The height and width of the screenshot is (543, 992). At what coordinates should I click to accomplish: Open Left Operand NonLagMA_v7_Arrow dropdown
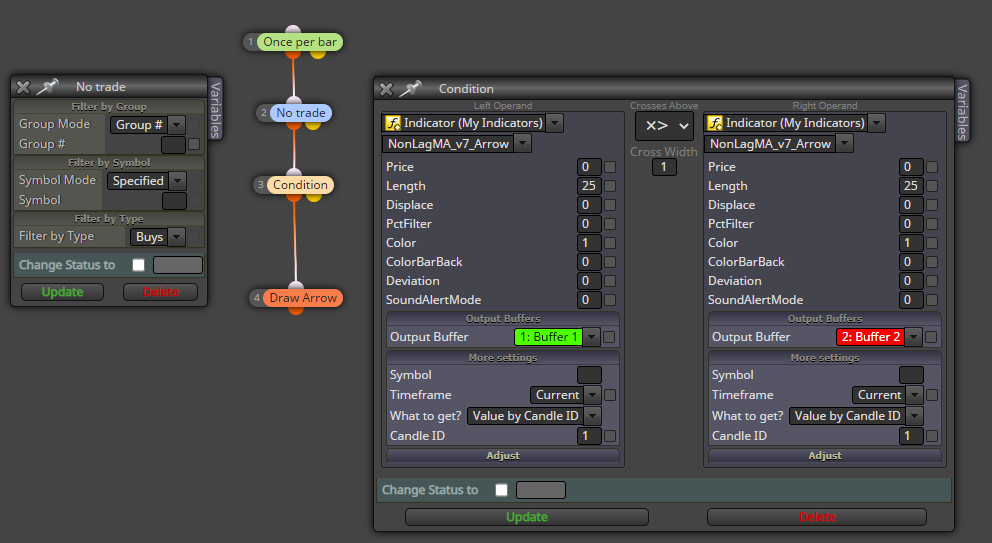[523, 144]
